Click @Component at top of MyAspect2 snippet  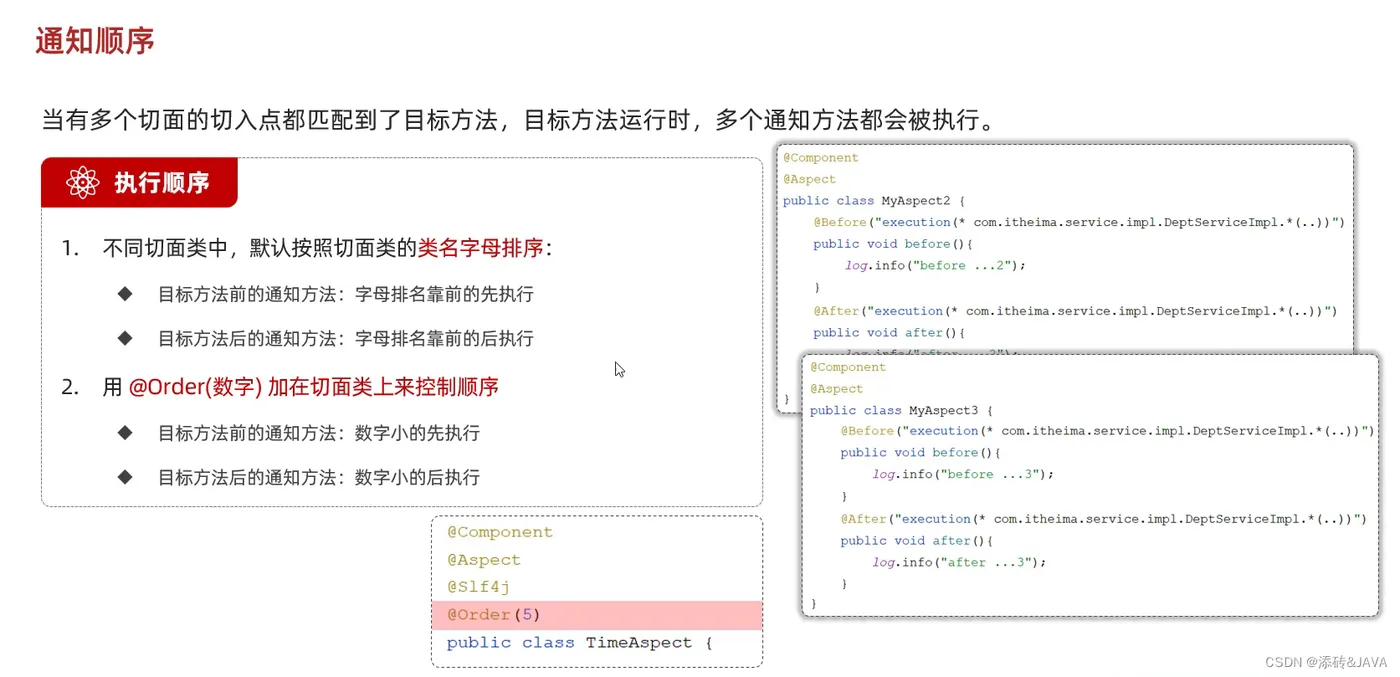point(821,158)
